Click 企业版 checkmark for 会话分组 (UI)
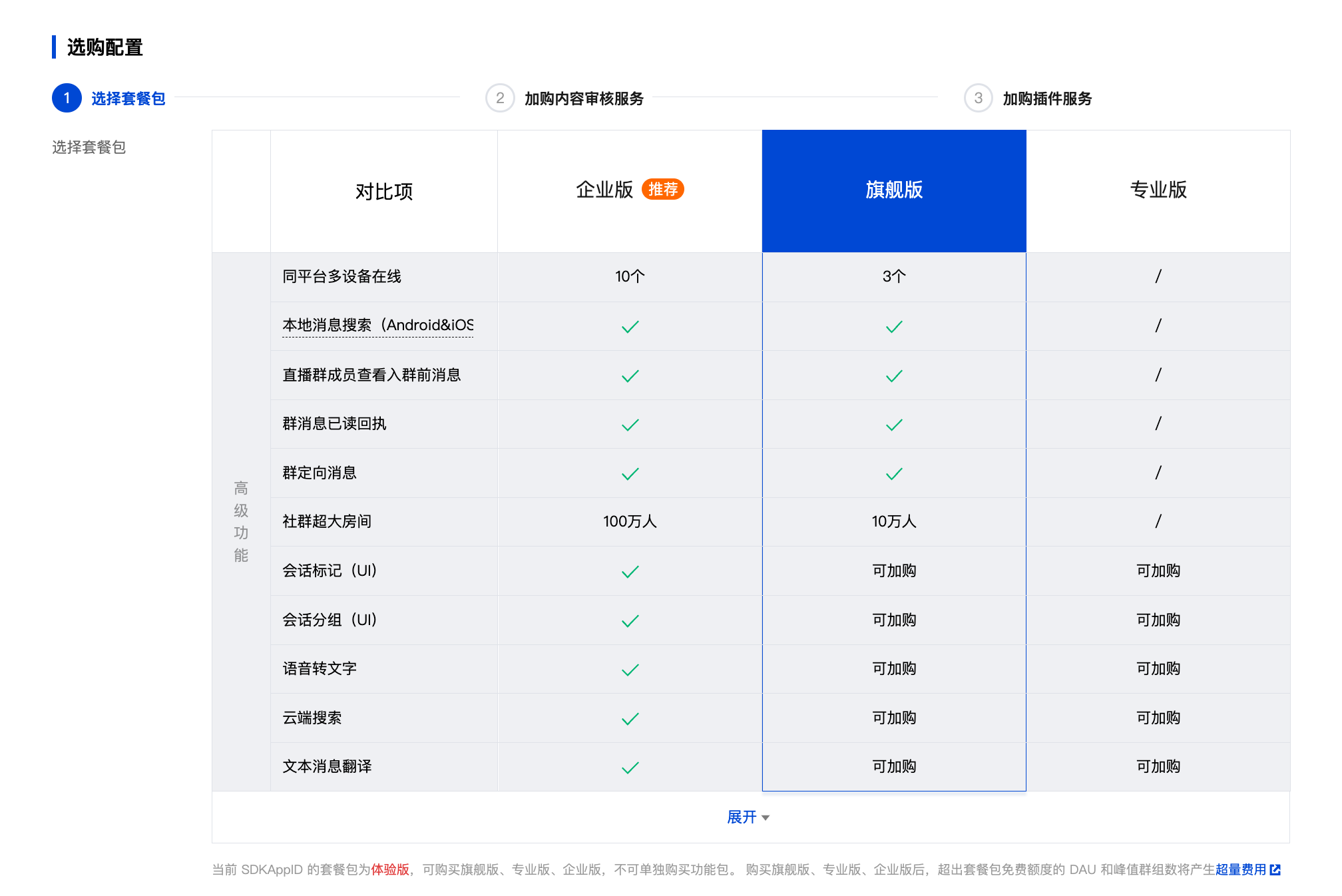The height and width of the screenshot is (896, 1342). 630,620
